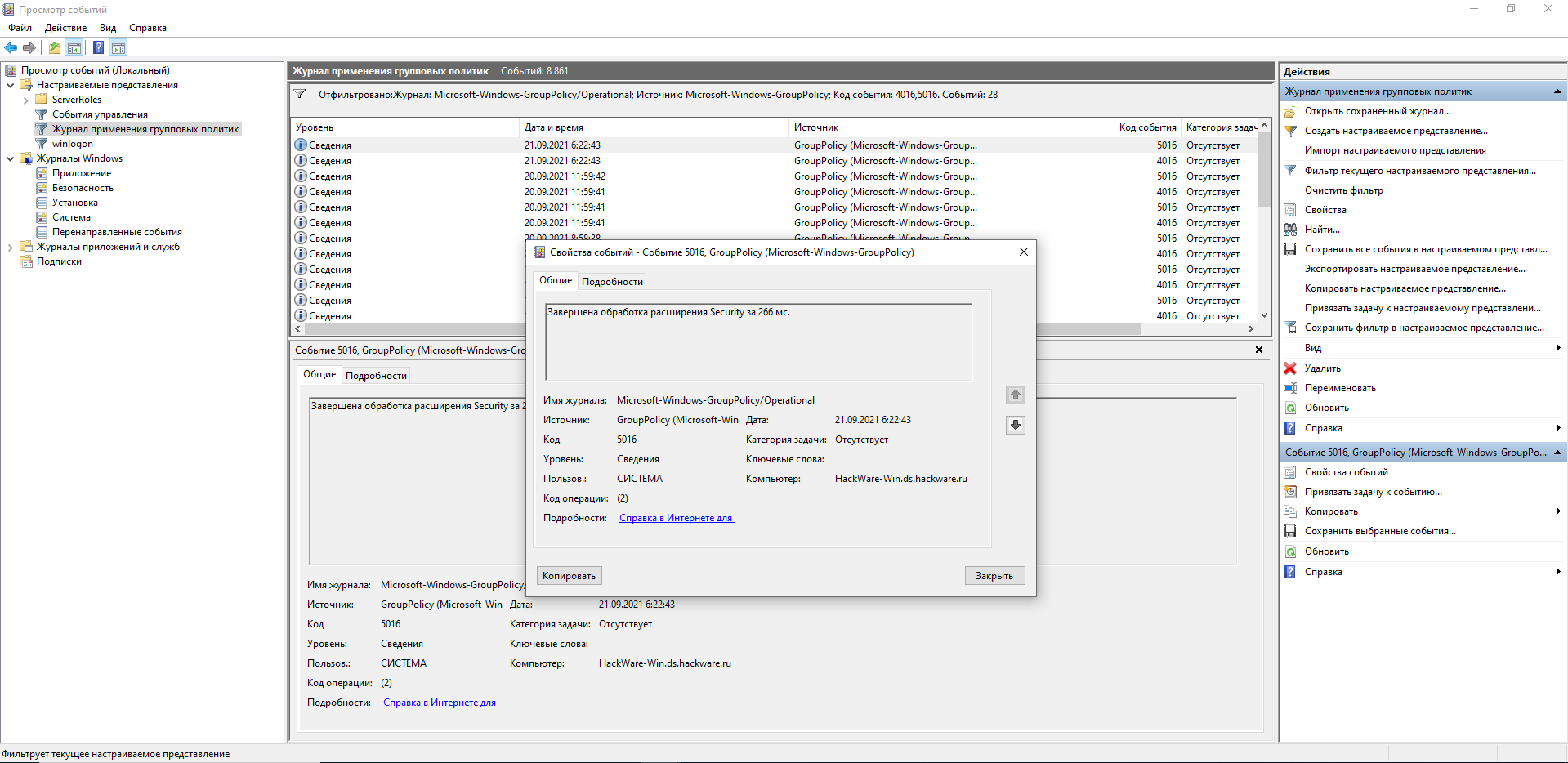Click the back arrow toolbar icon
1568x763 pixels.
point(11,47)
